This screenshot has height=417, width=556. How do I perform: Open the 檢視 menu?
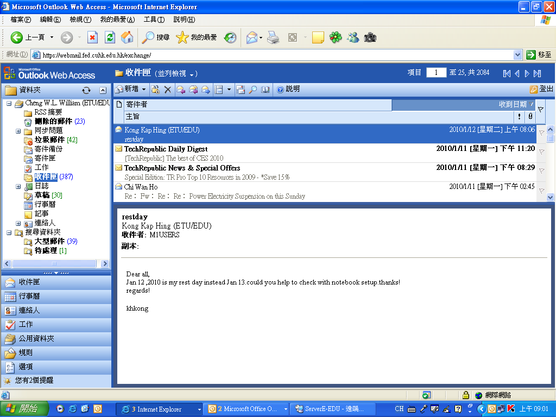click(80, 20)
